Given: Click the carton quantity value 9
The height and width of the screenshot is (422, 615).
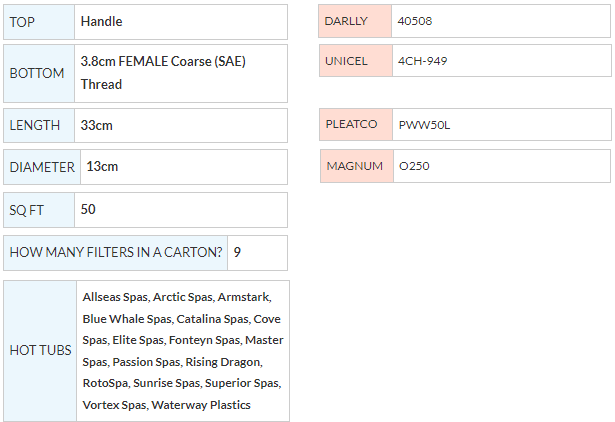Looking at the screenshot, I should click(x=237, y=252).
